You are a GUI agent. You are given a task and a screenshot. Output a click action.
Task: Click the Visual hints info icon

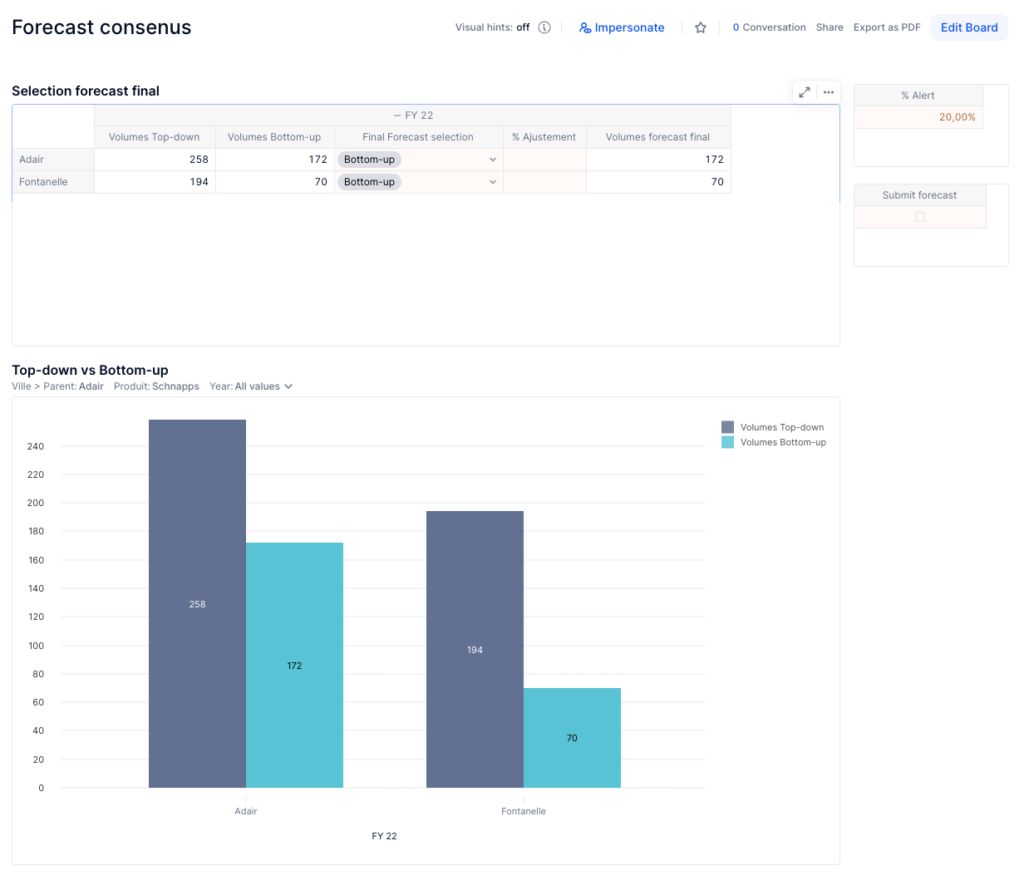[x=544, y=28]
